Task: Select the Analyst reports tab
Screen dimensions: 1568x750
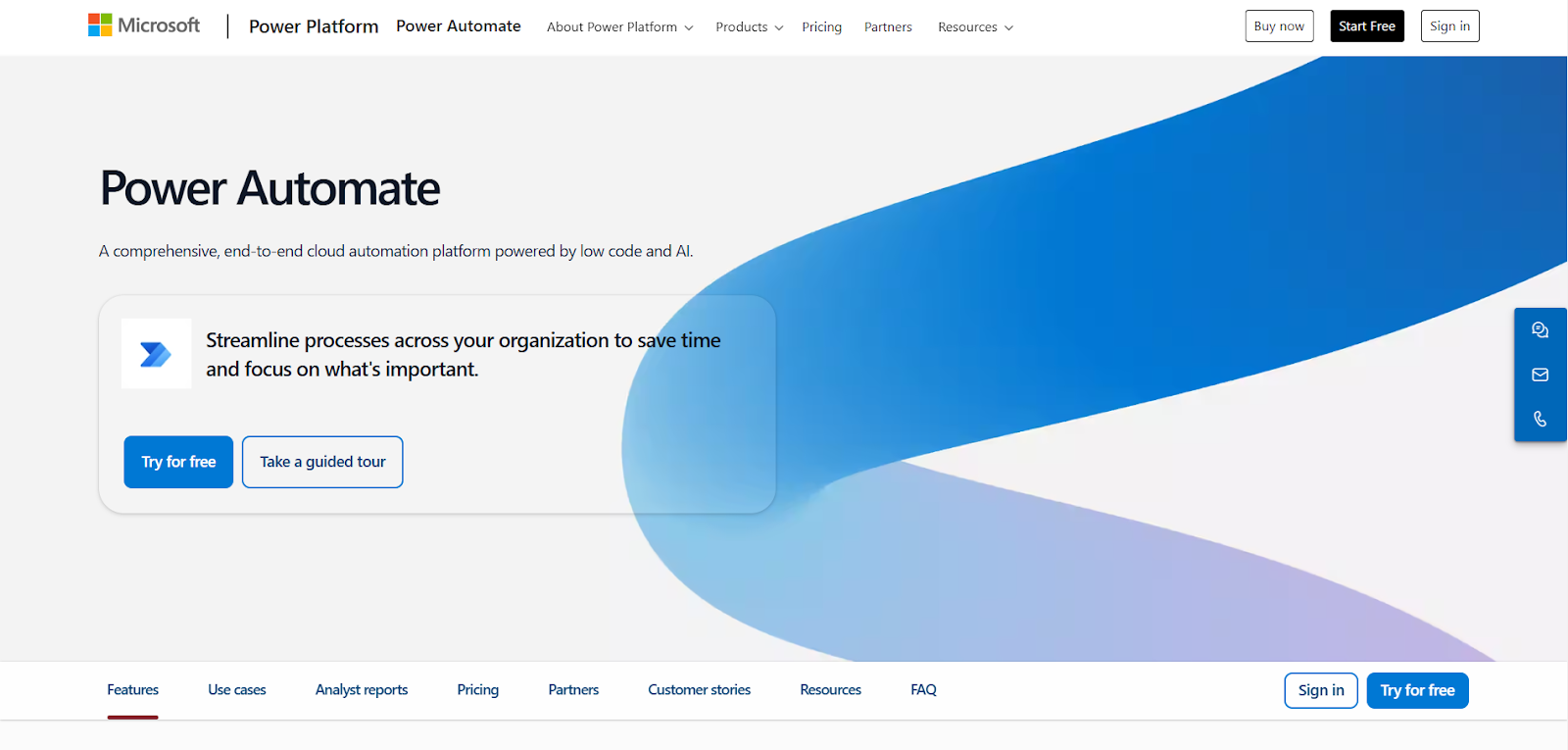Action: point(362,690)
